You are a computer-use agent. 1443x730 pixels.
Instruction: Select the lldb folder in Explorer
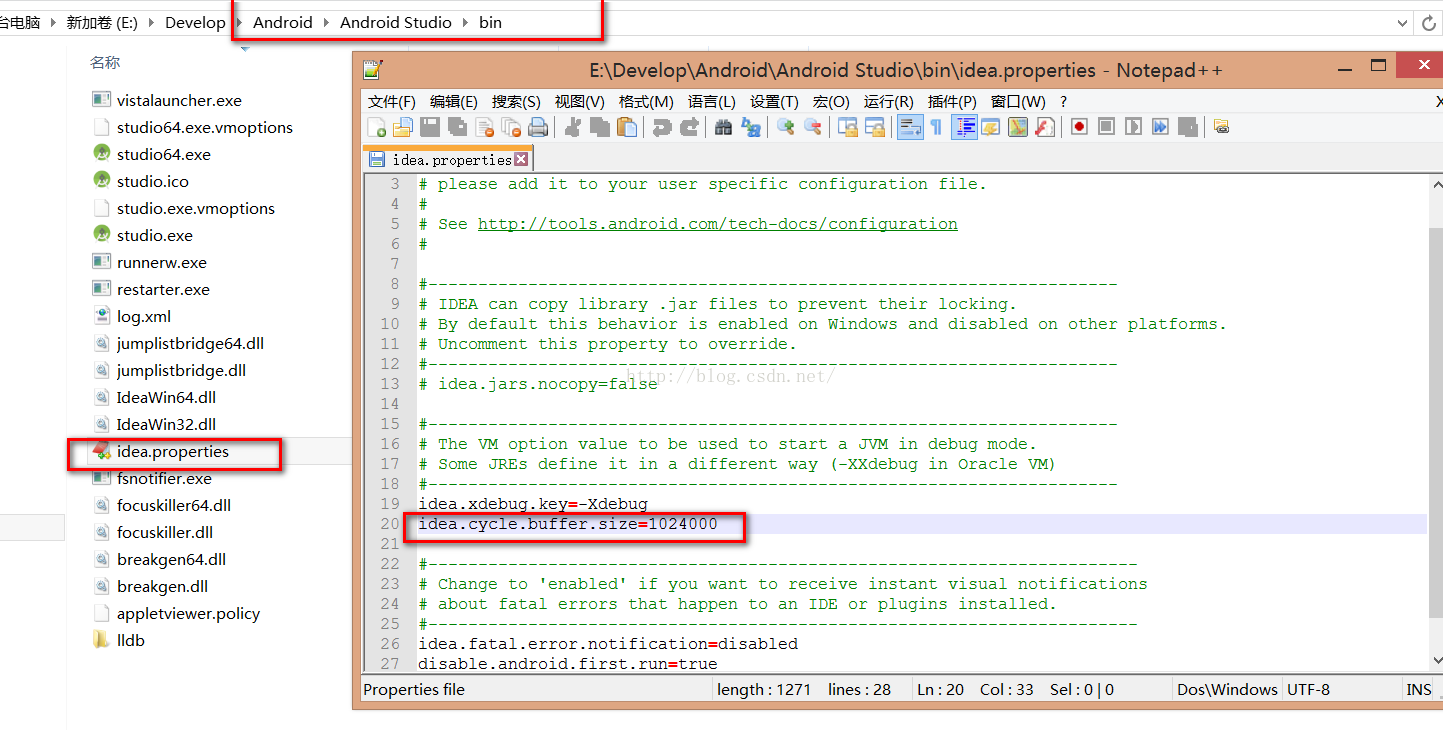pos(131,641)
